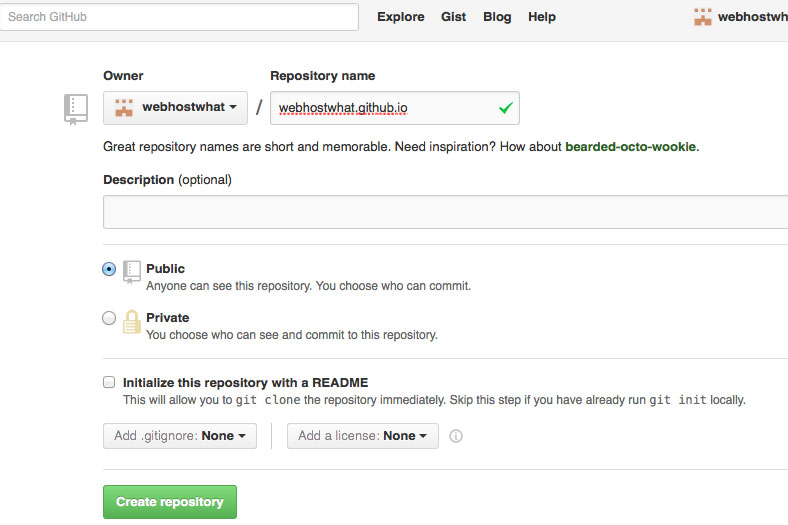Open the Add a license dropdown

click(x=363, y=436)
